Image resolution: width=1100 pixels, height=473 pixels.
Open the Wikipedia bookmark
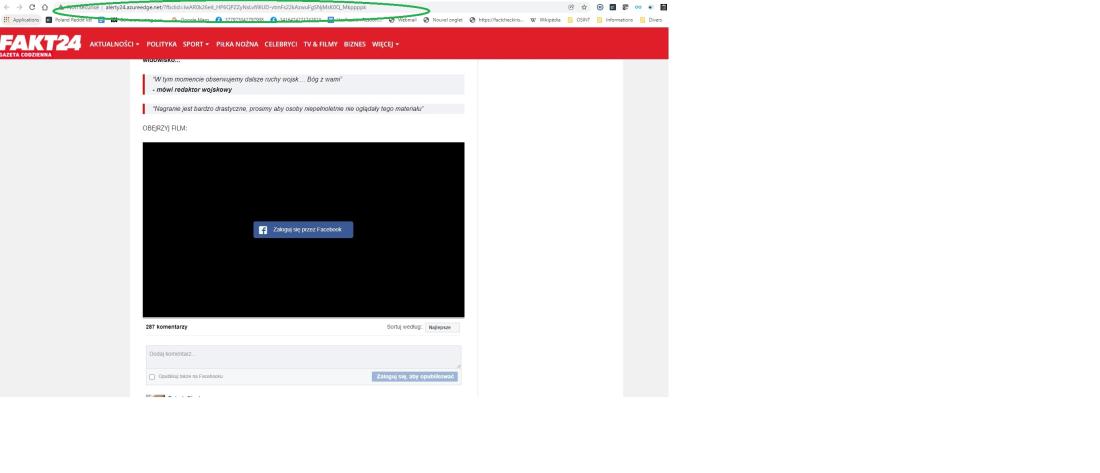[546, 20]
